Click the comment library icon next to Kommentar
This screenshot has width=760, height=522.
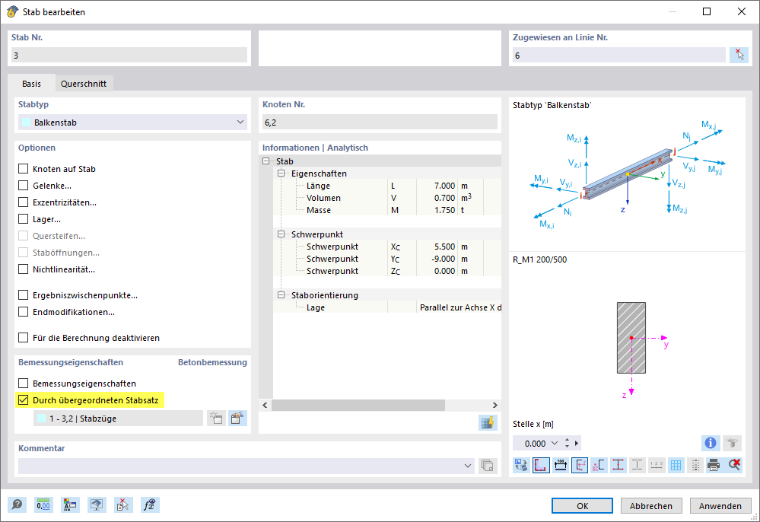(x=488, y=466)
